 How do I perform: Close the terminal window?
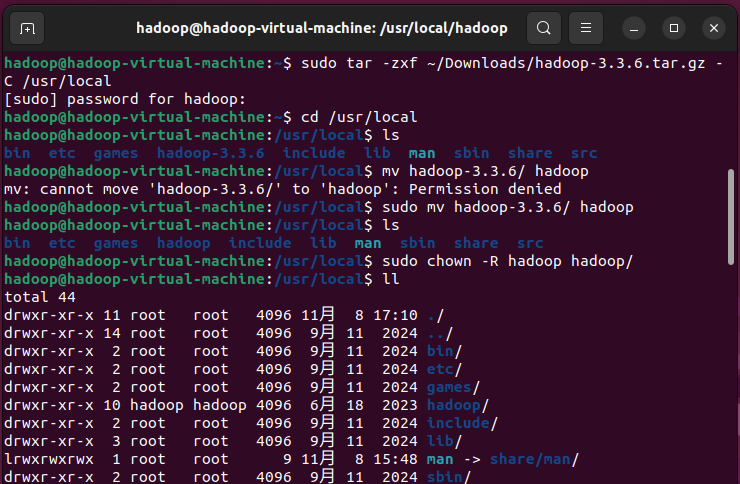[x=714, y=29]
